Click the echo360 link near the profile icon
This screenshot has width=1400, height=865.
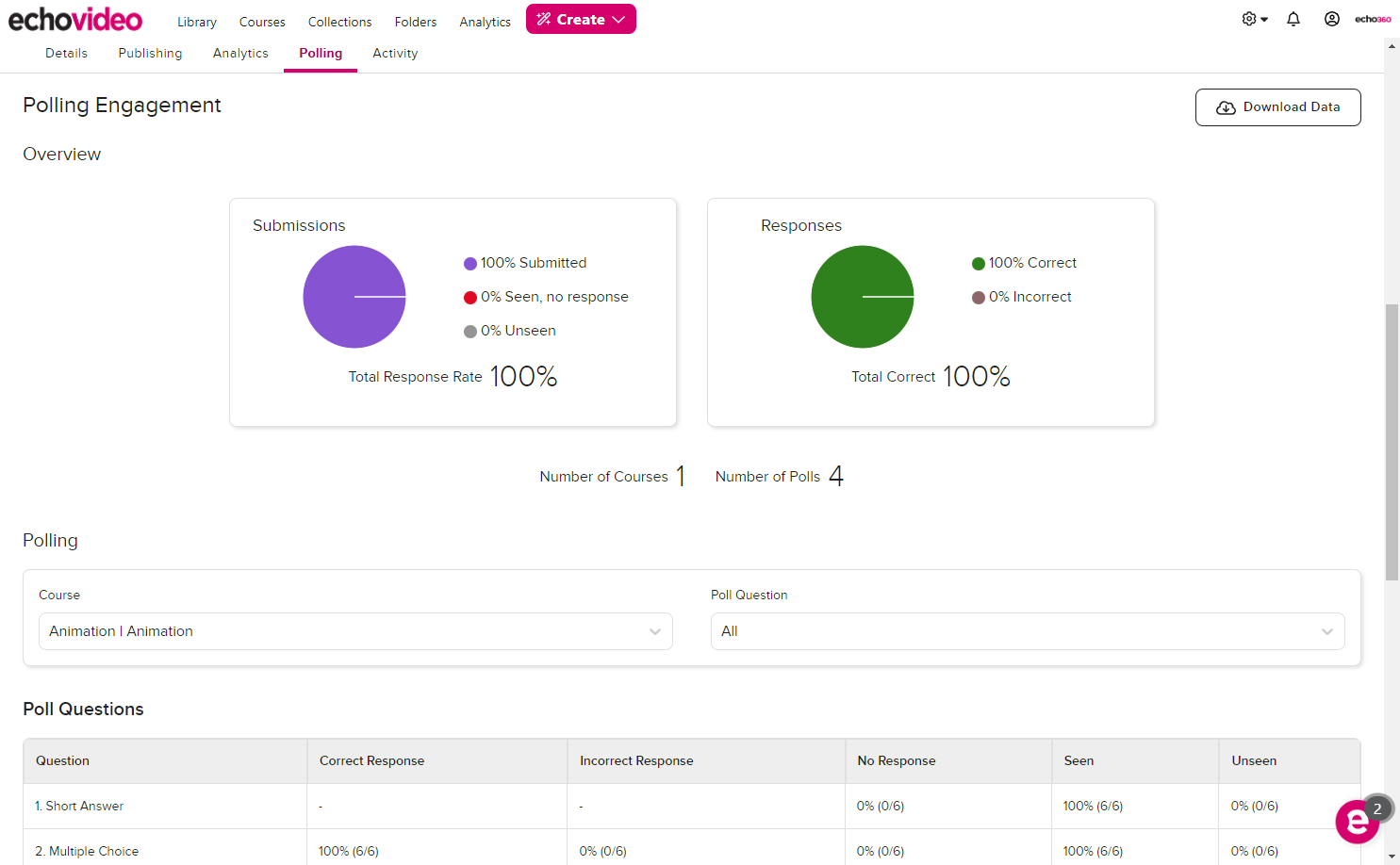(x=1373, y=18)
